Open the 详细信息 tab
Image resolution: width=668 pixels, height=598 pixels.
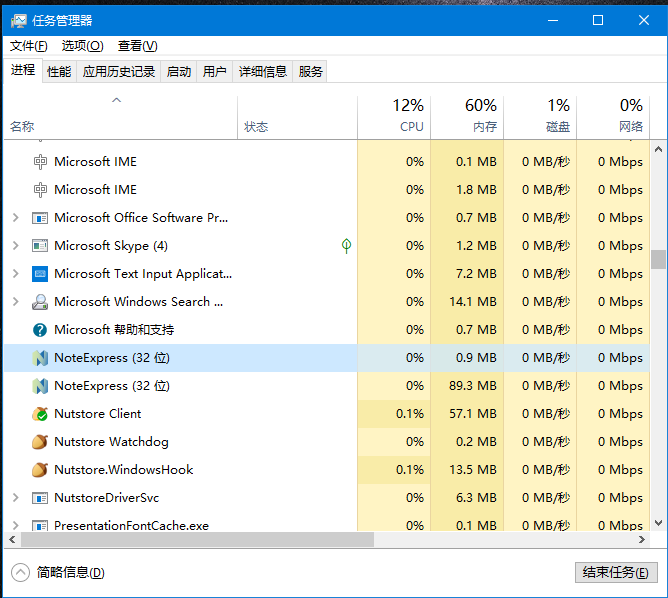(x=262, y=71)
